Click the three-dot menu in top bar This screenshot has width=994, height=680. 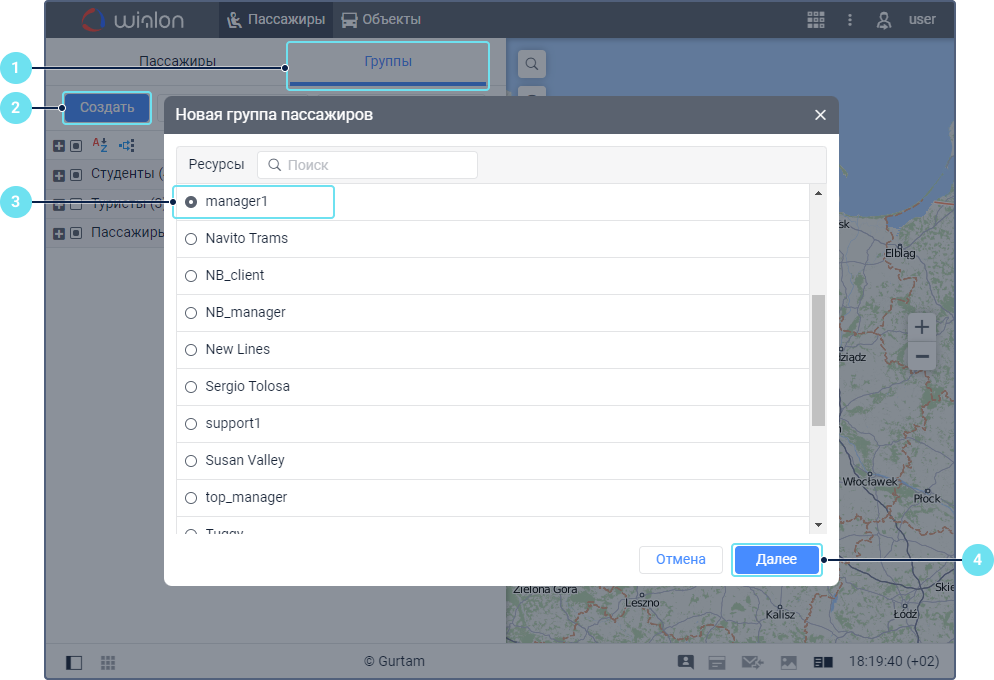[x=850, y=19]
